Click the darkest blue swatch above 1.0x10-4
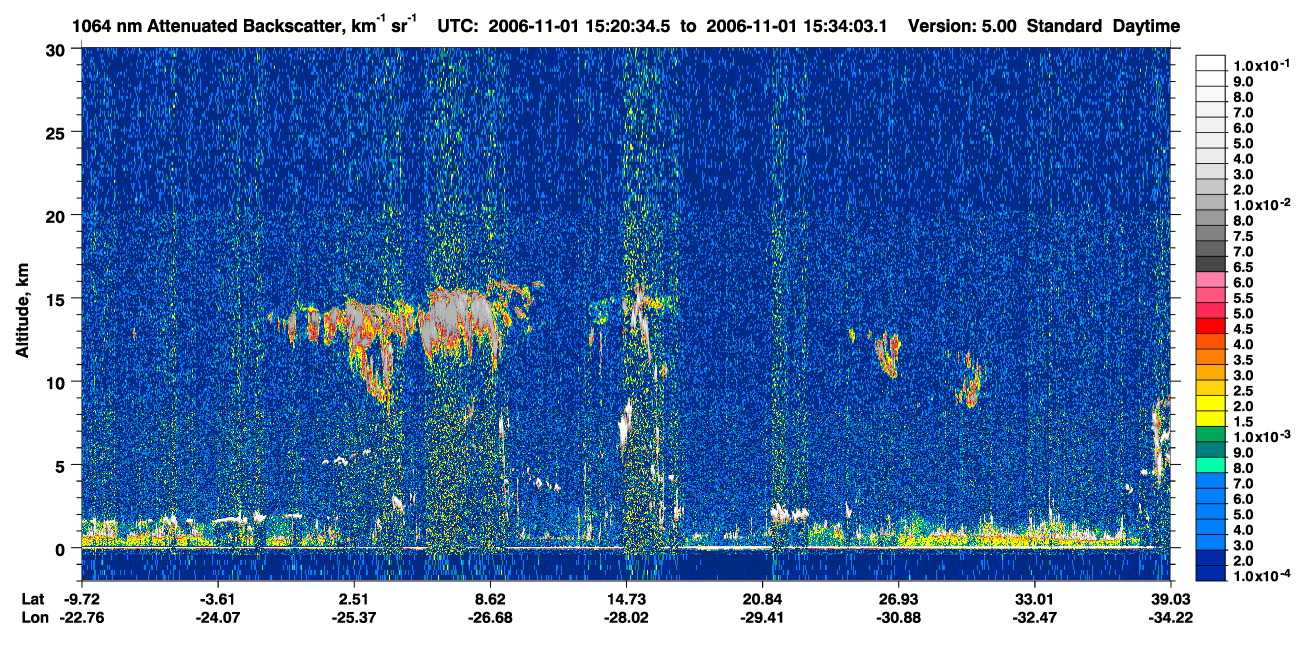This screenshot has height=667, width=1300. (x=1211, y=572)
